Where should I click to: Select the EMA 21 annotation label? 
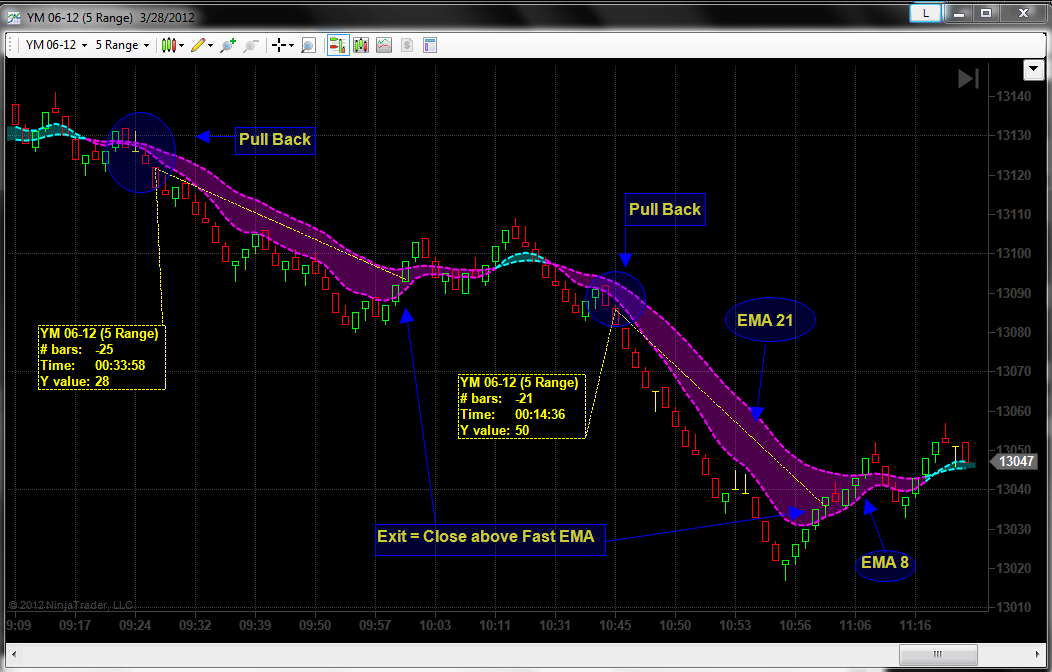[770, 320]
